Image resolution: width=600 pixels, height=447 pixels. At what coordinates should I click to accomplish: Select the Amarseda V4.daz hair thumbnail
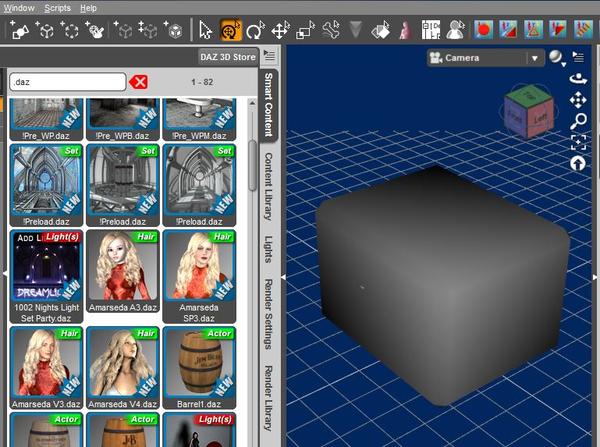tap(122, 367)
